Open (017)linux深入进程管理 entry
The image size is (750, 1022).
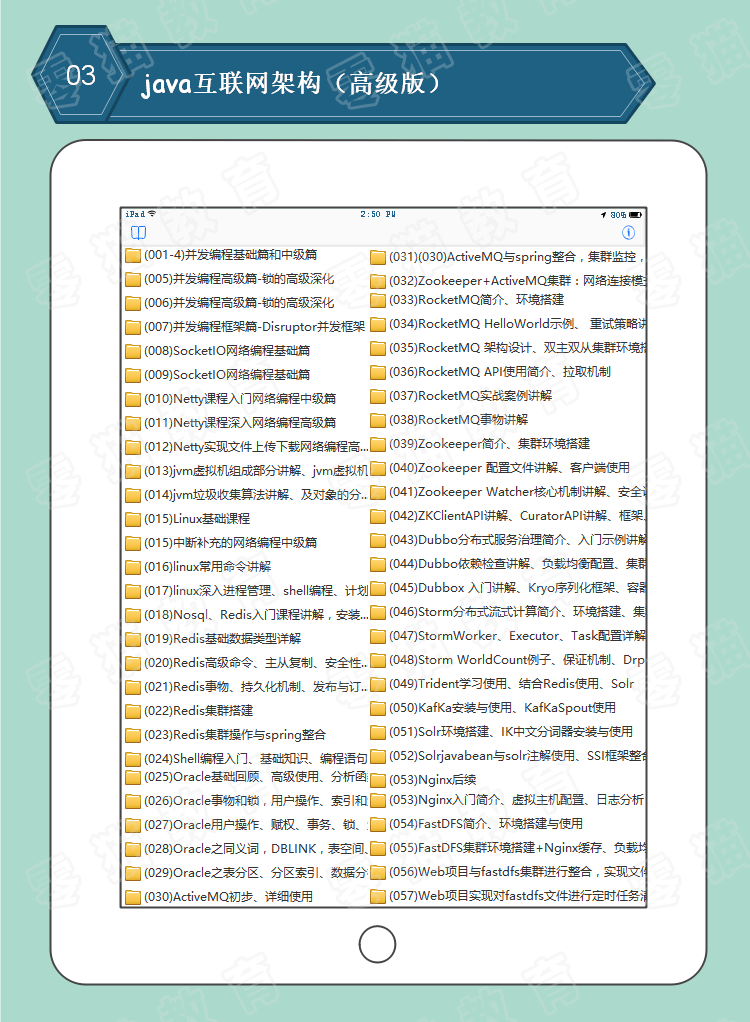tap(256, 591)
